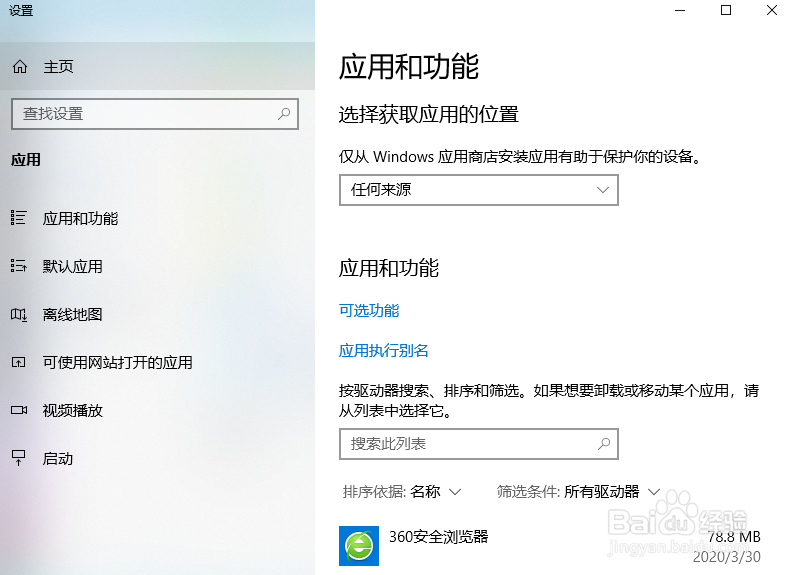Focus the 搜索此列表 search field
The height and width of the screenshot is (575, 793).
pos(479,444)
